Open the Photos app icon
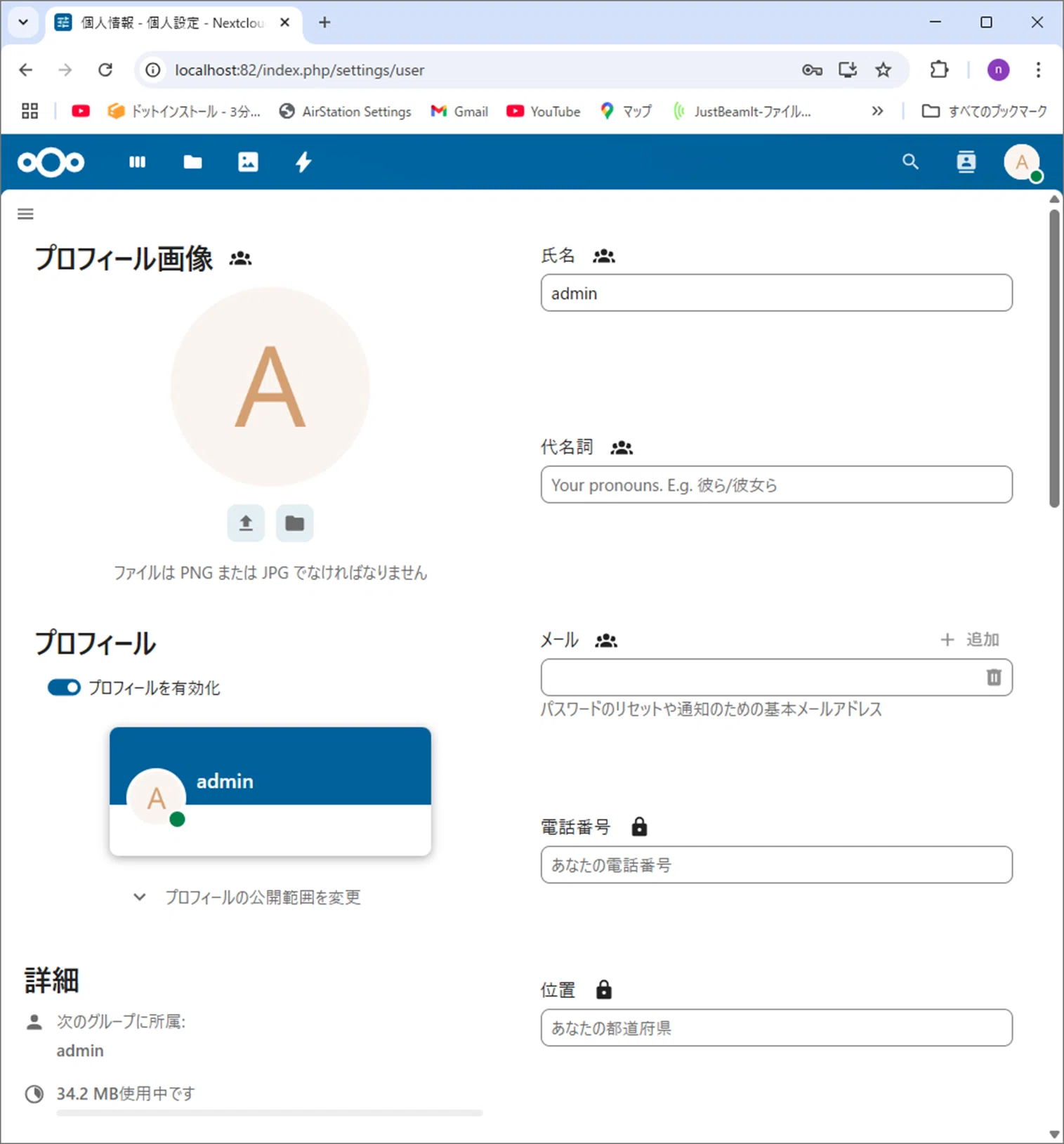This screenshot has height=1144, width=1064. pos(248,162)
